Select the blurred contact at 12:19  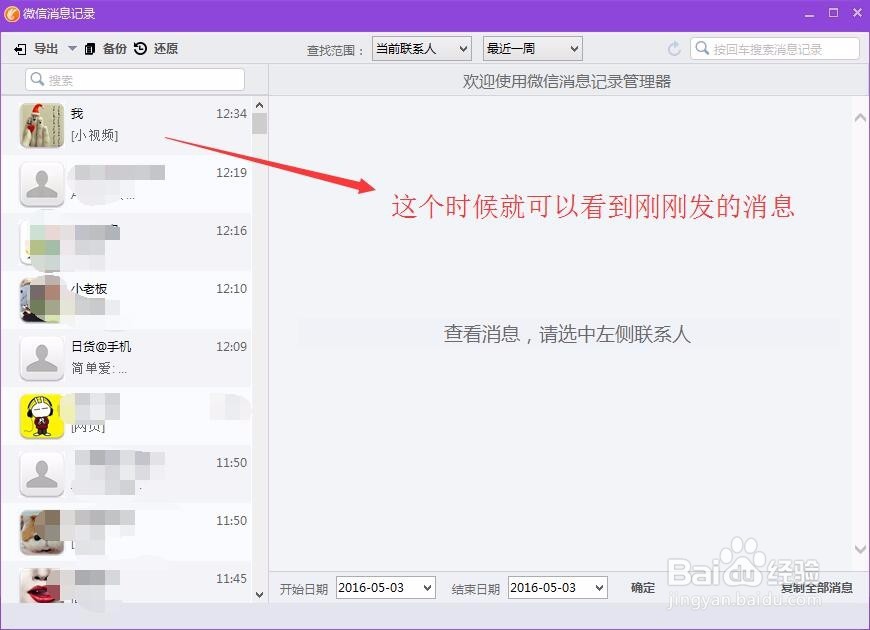point(127,184)
